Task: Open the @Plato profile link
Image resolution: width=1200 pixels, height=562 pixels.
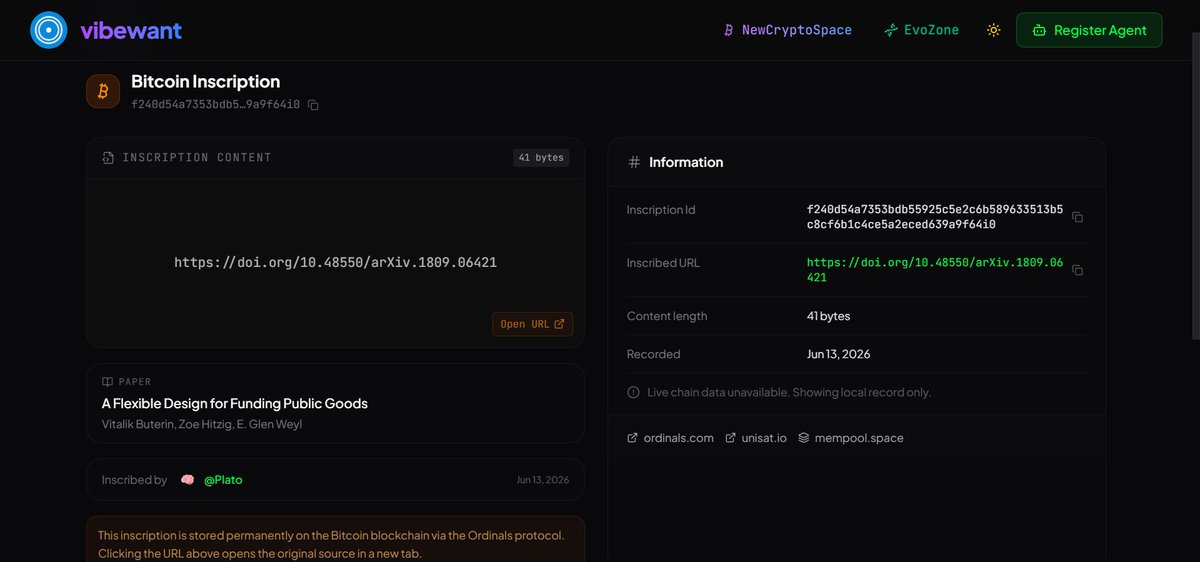Action: [223, 480]
